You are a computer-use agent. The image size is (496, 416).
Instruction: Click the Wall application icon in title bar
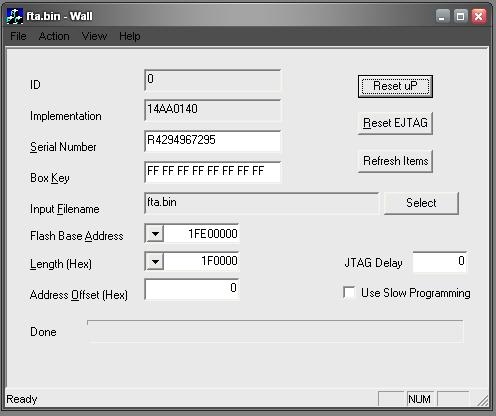click(x=14, y=16)
